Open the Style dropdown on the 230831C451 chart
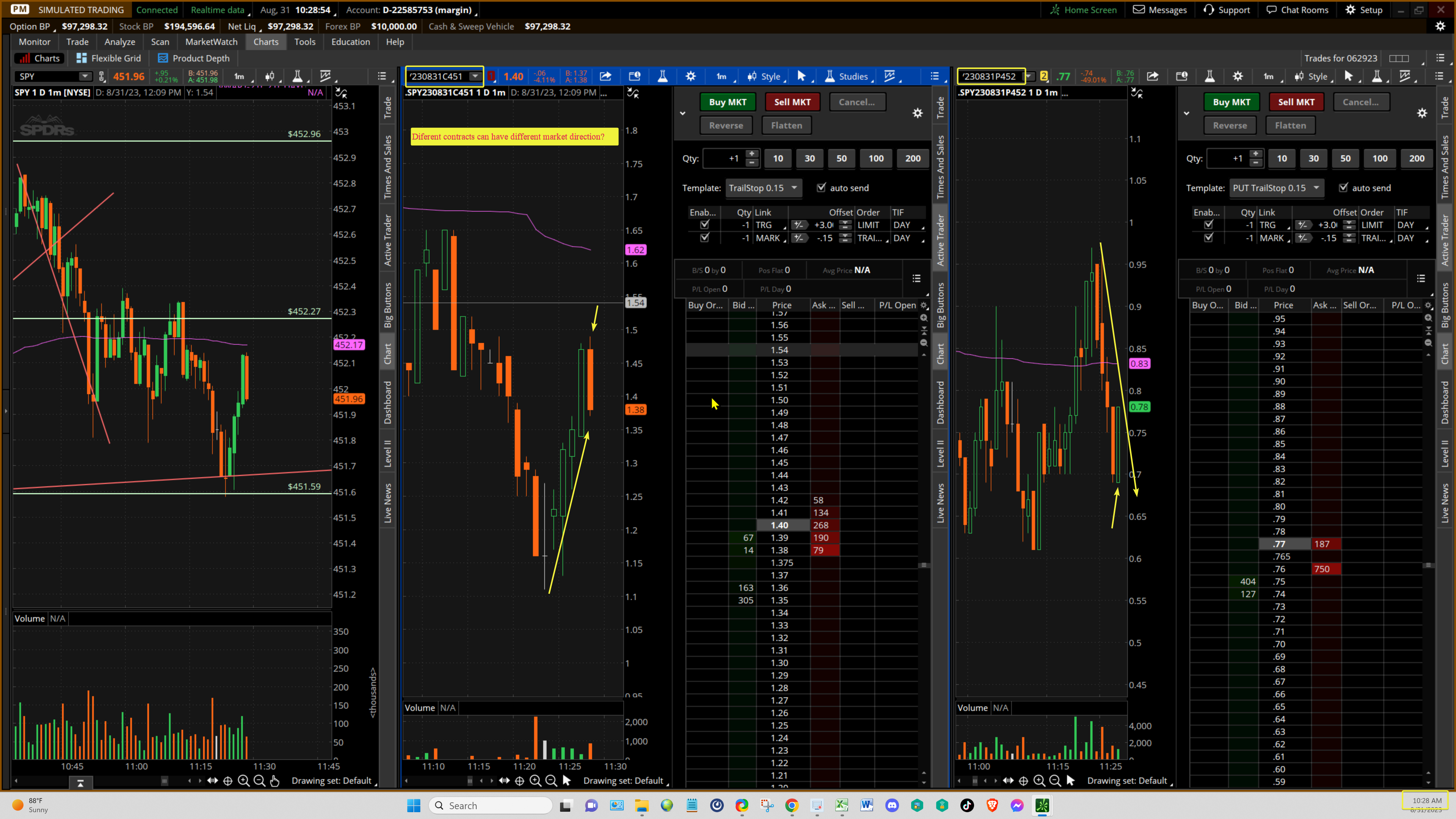Screen dimensions: 1456x819 click(x=764, y=76)
